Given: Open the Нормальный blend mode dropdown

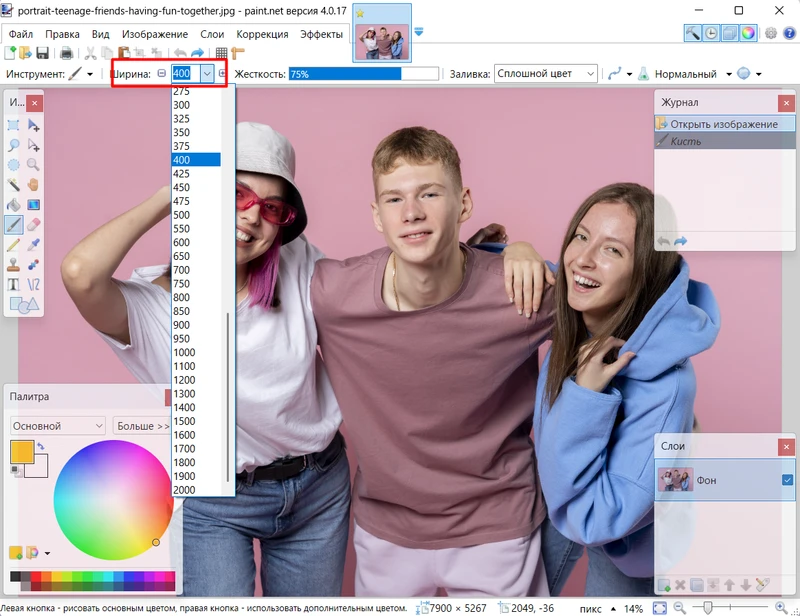Looking at the screenshot, I should (x=729, y=75).
